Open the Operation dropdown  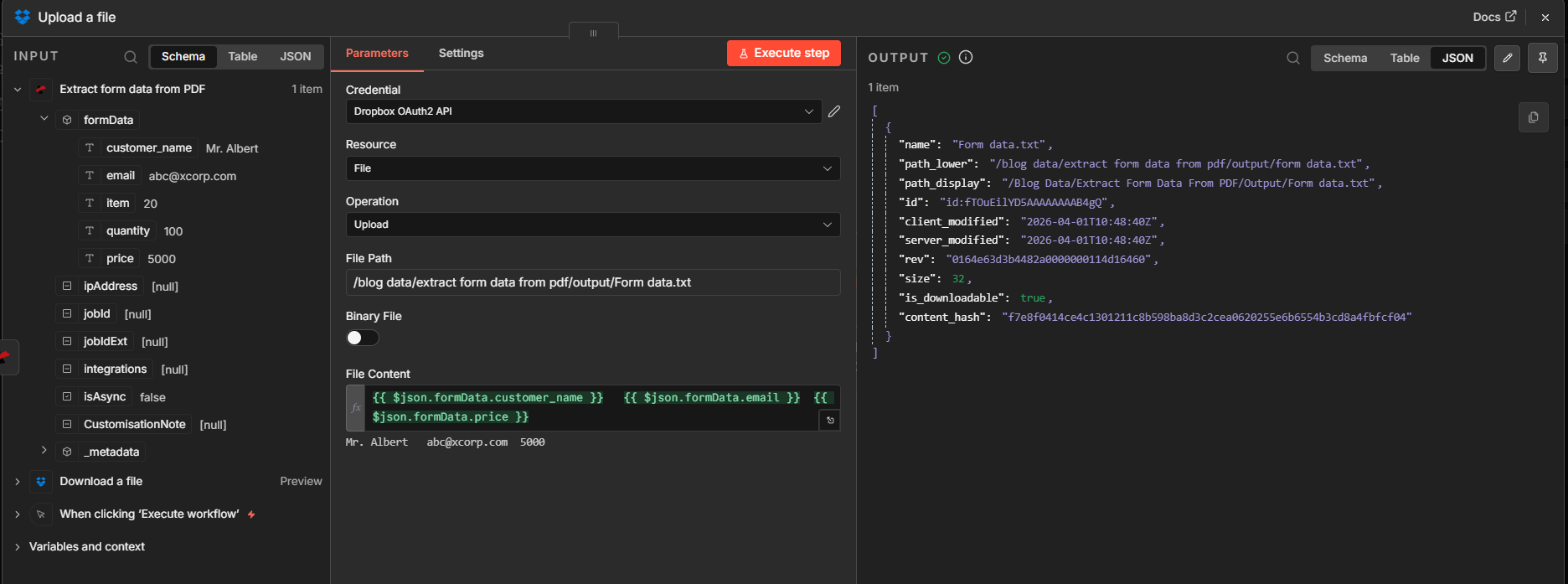592,225
